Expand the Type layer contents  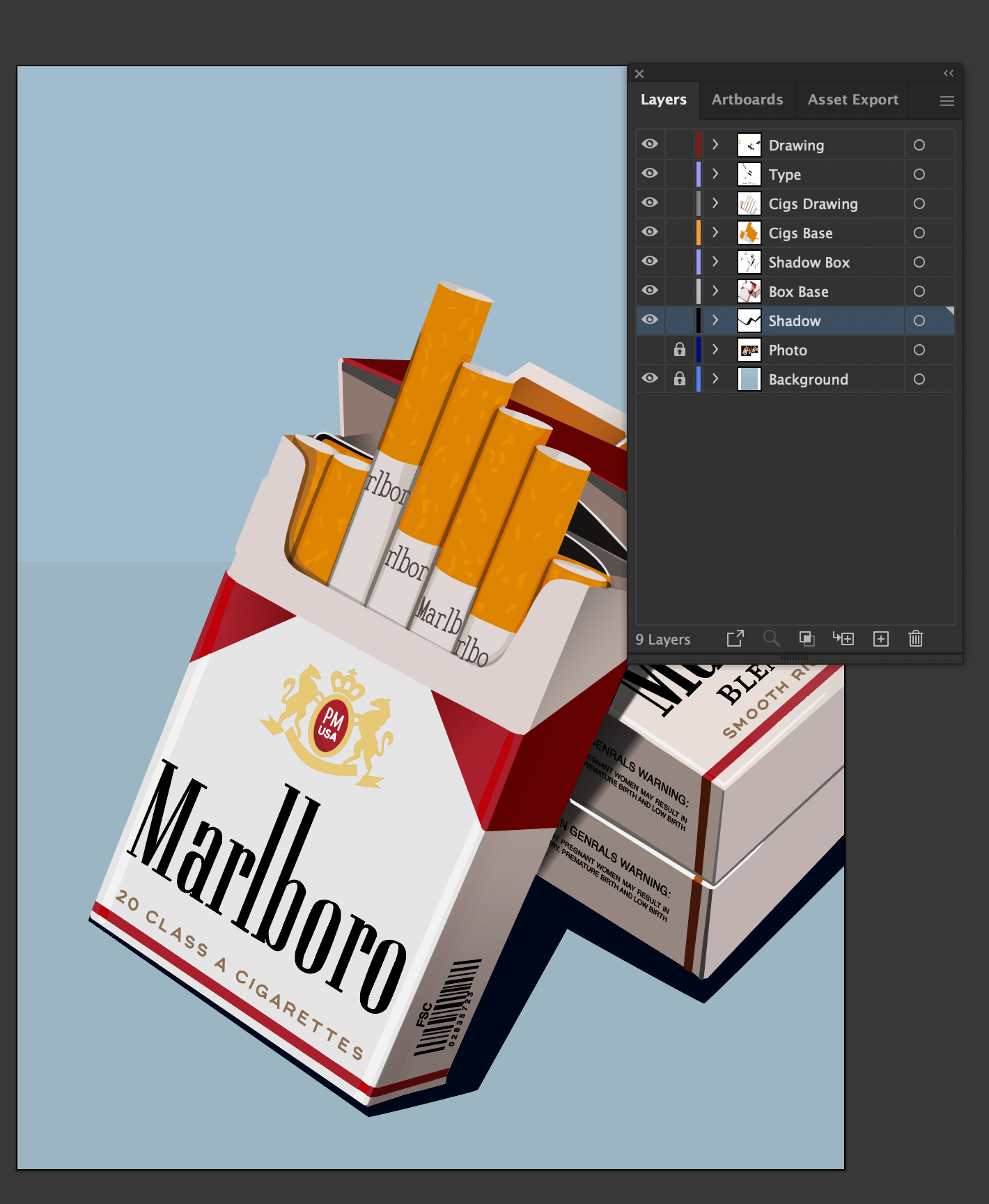pos(715,173)
